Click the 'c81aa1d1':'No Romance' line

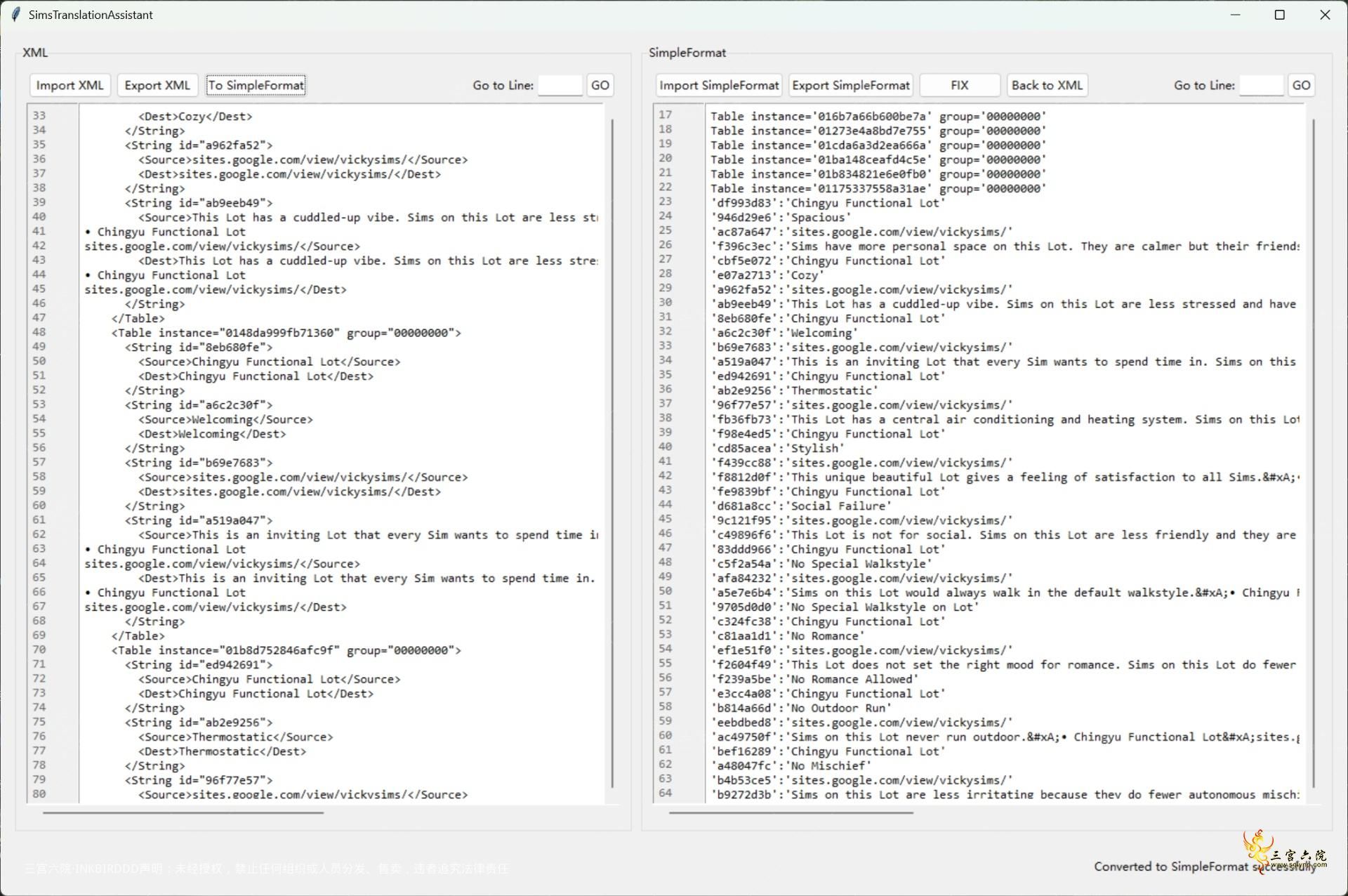click(788, 636)
